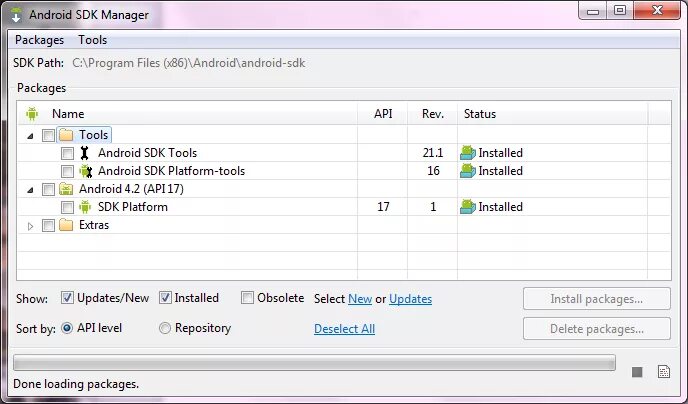This screenshot has height=404, width=688.
Task: Click the SDK Platform green robot icon
Action: click(x=85, y=207)
